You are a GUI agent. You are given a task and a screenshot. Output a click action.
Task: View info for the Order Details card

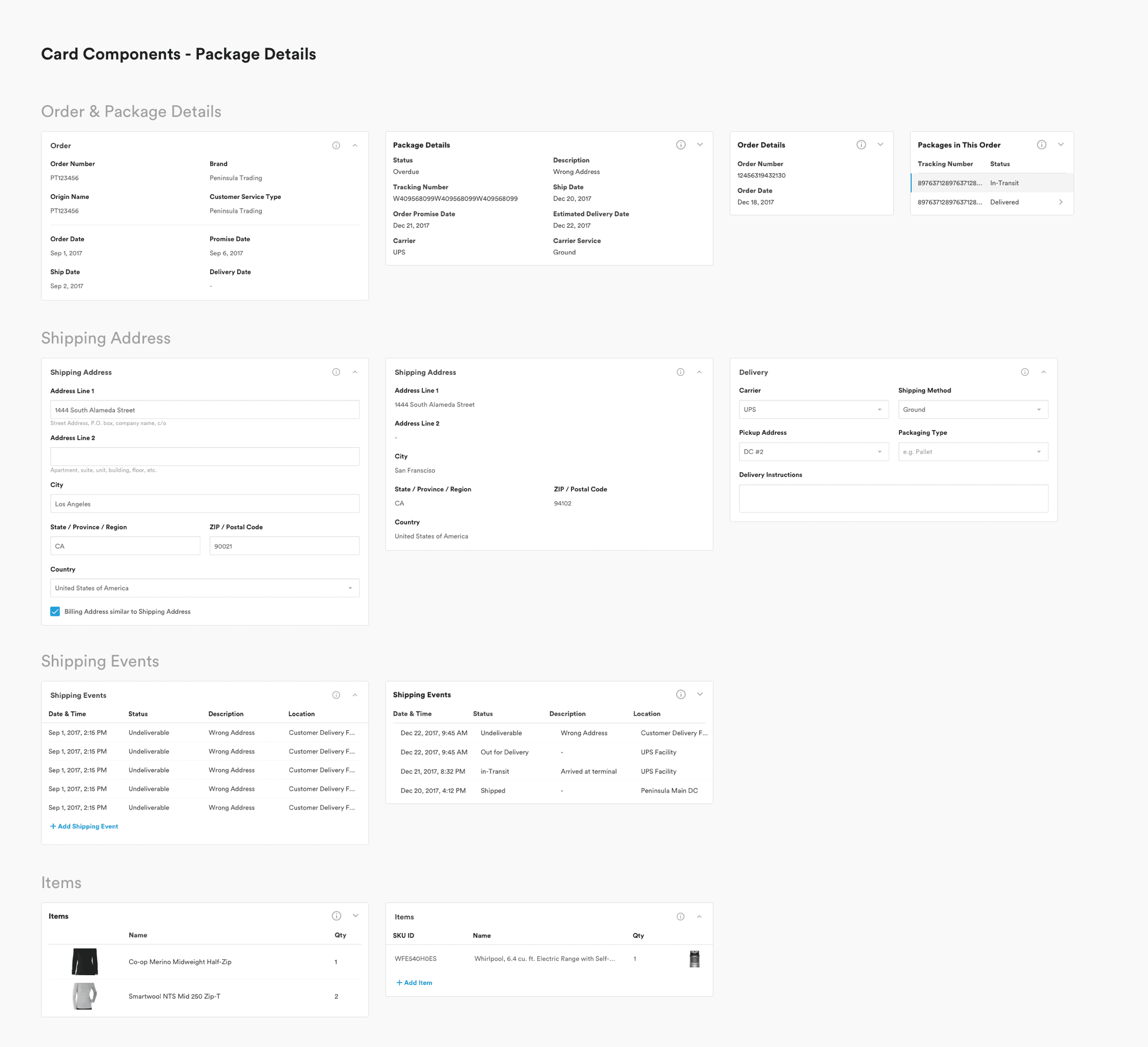tap(860, 145)
